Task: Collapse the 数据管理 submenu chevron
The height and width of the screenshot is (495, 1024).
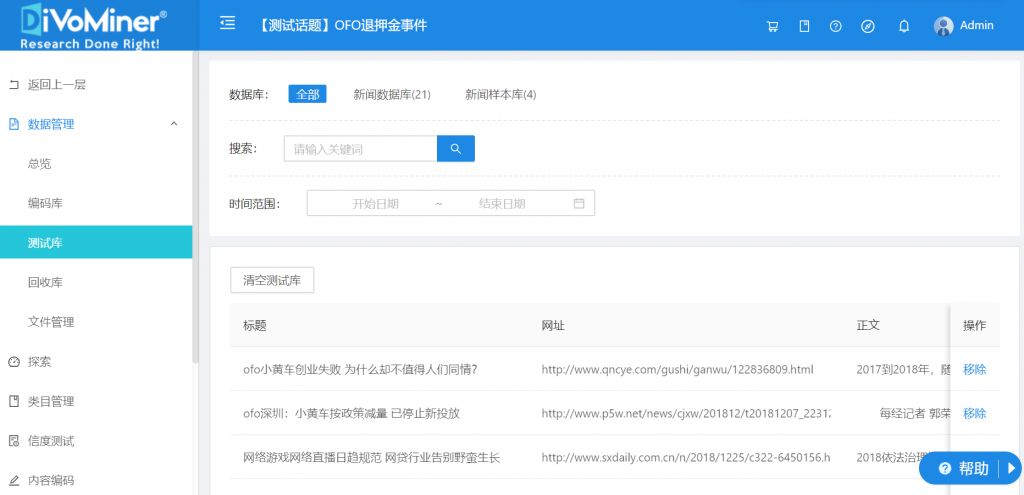Action: (174, 123)
